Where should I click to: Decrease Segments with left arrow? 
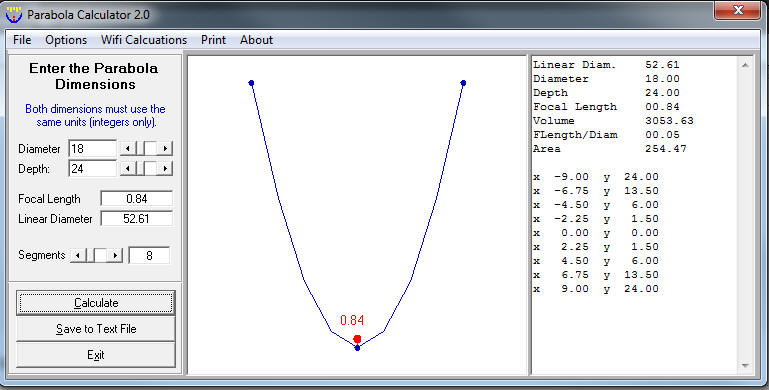click(77, 255)
